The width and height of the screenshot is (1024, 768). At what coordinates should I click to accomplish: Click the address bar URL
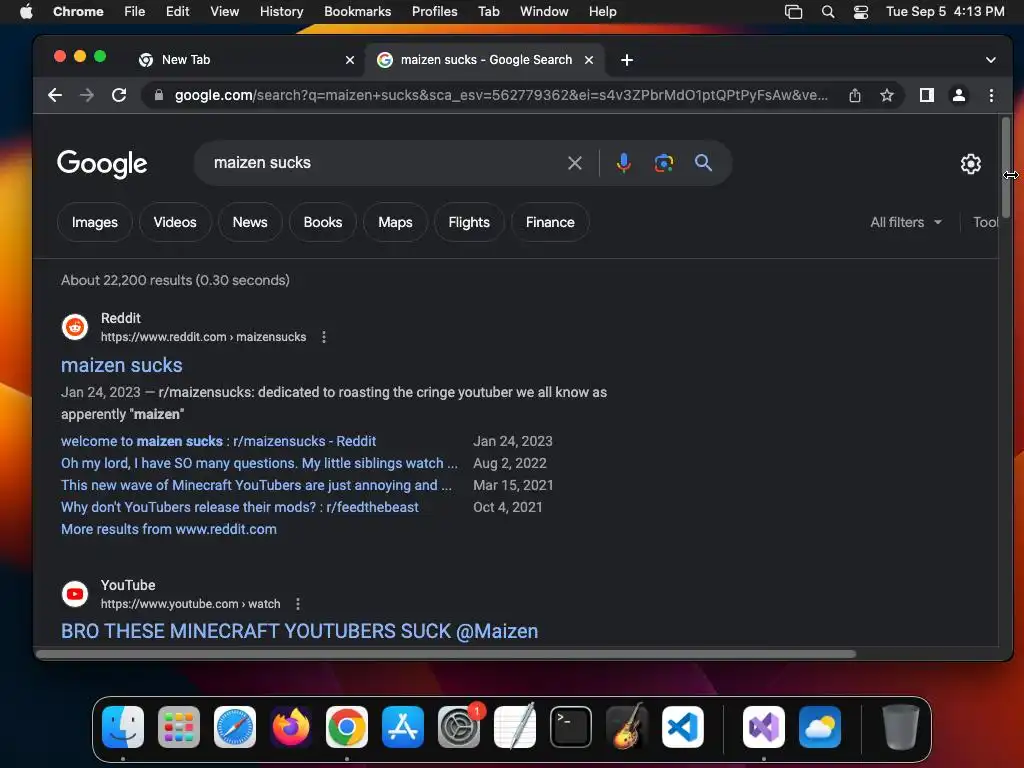(501, 95)
